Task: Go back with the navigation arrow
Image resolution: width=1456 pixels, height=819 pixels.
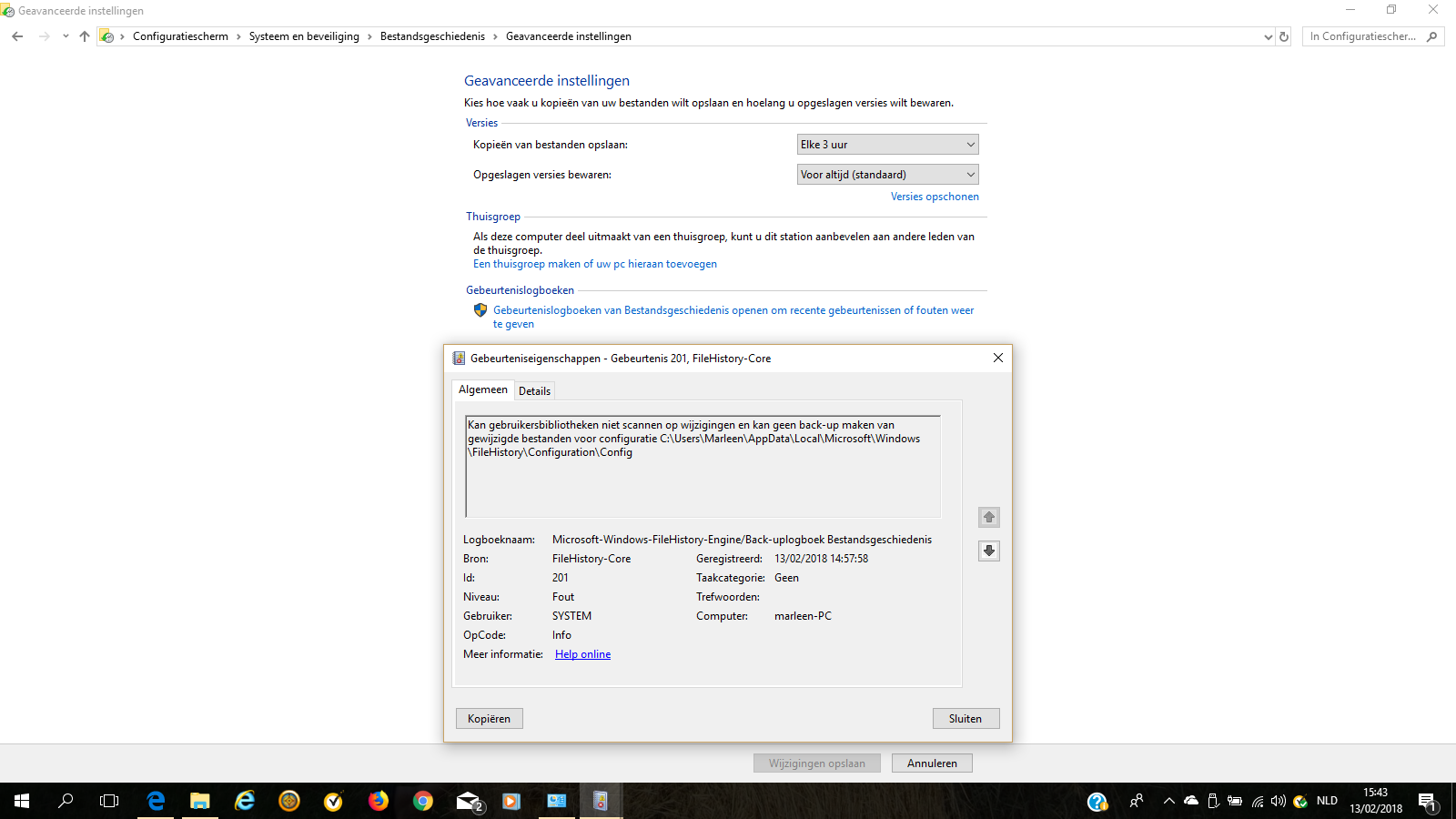Action: (x=17, y=36)
